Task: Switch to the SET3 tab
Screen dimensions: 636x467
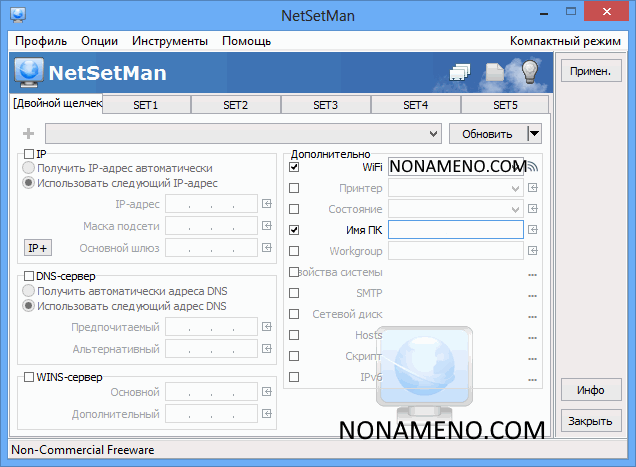Action: coord(325,105)
